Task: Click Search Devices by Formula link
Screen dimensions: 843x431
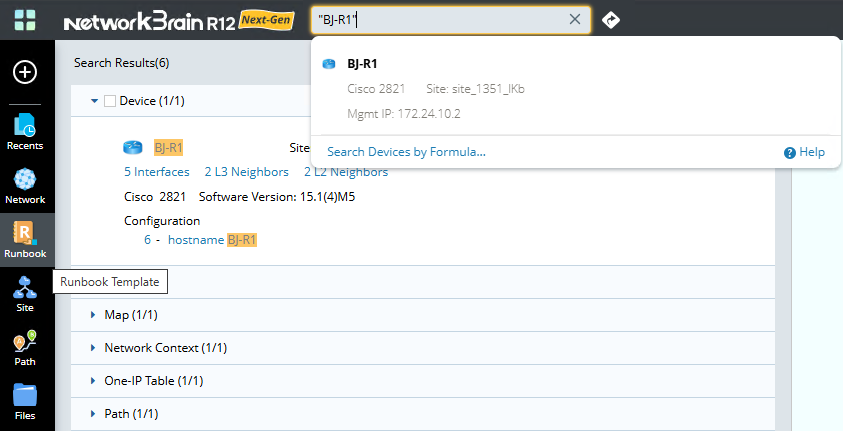Action: 406,152
